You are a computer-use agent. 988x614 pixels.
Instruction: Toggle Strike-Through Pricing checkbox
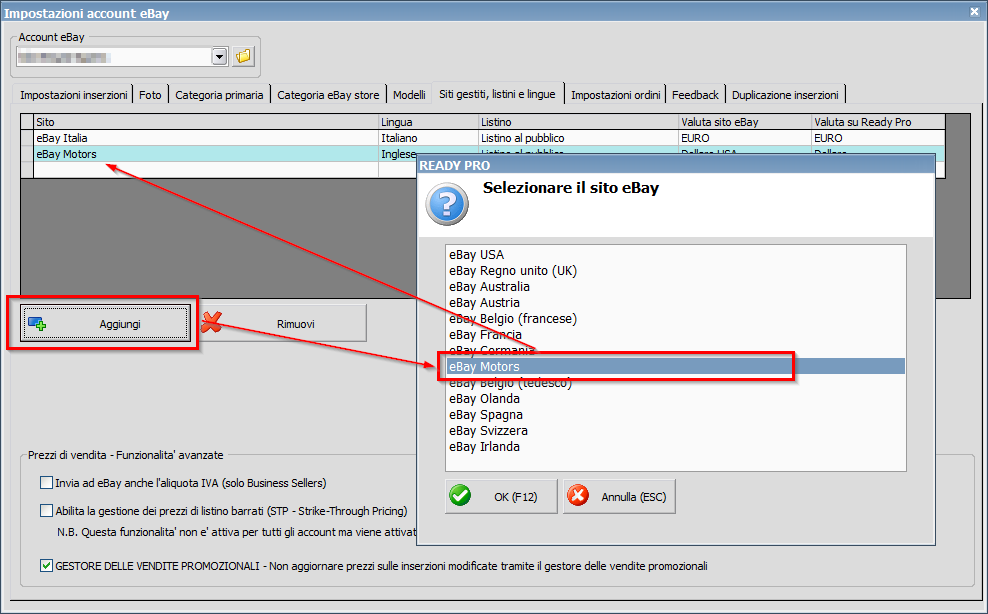(46, 511)
